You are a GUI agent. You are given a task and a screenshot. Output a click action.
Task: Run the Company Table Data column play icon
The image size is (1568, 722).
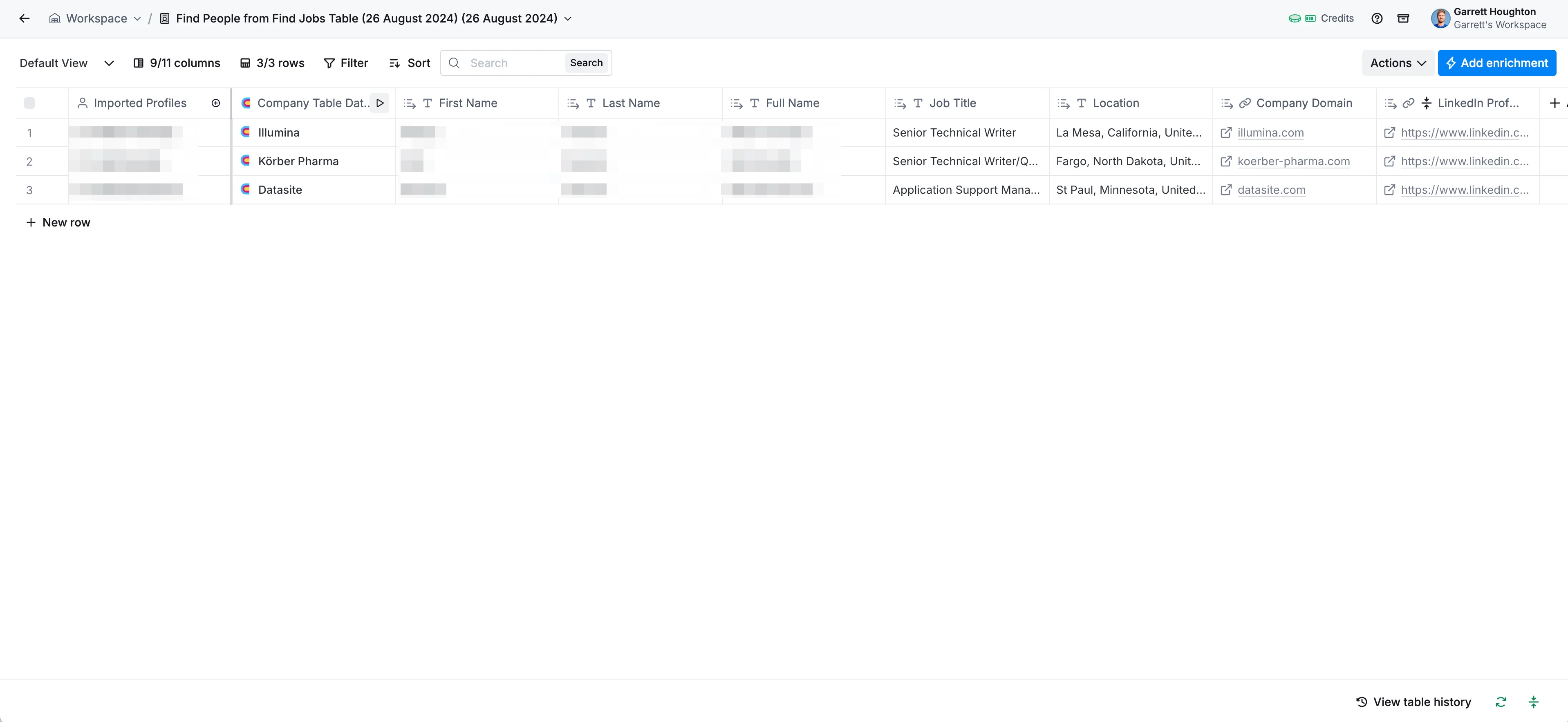[x=380, y=103]
